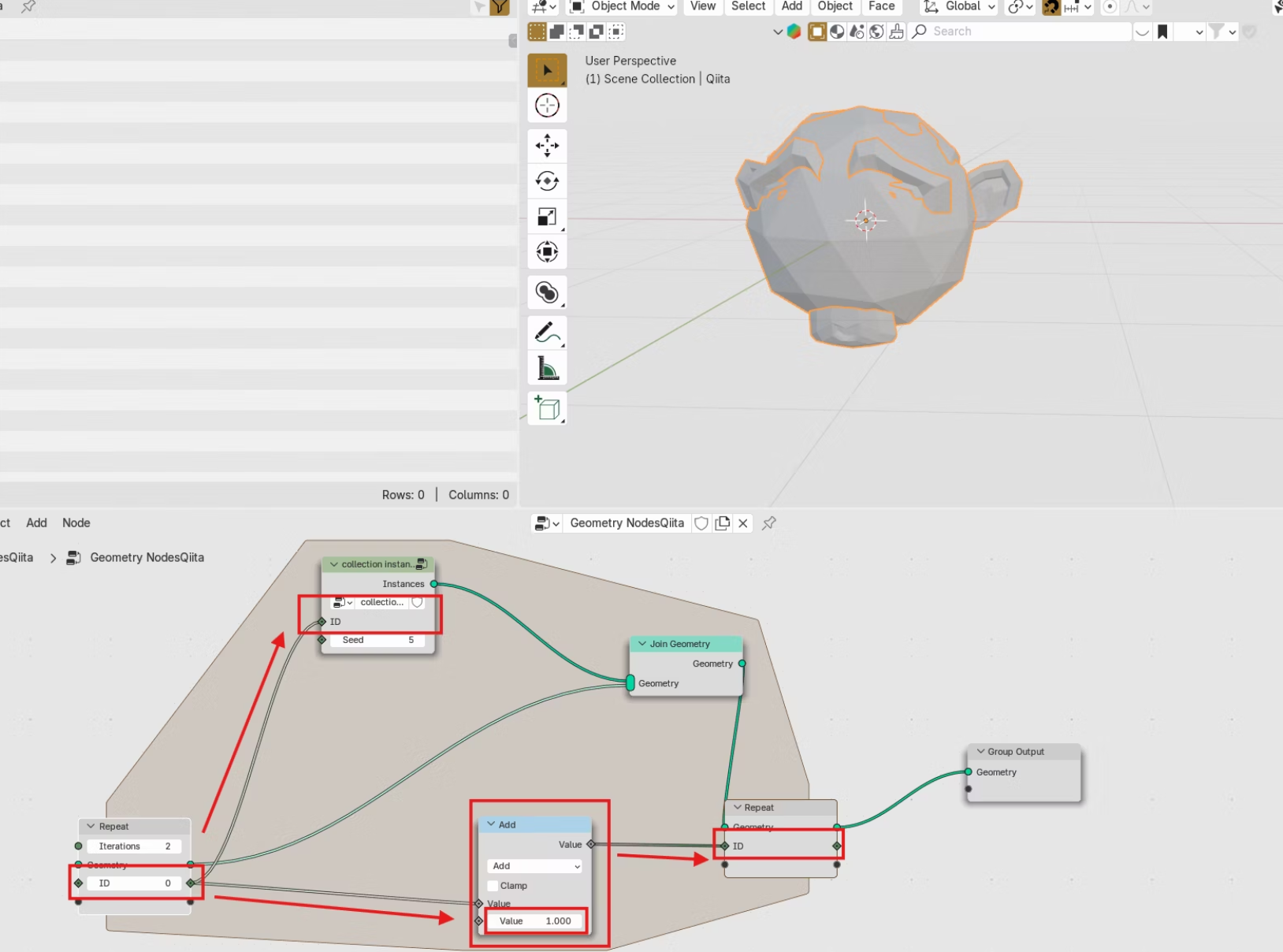Open the node tree browse dropdown
This screenshot has width=1283, height=952.
click(x=546, y=522)
